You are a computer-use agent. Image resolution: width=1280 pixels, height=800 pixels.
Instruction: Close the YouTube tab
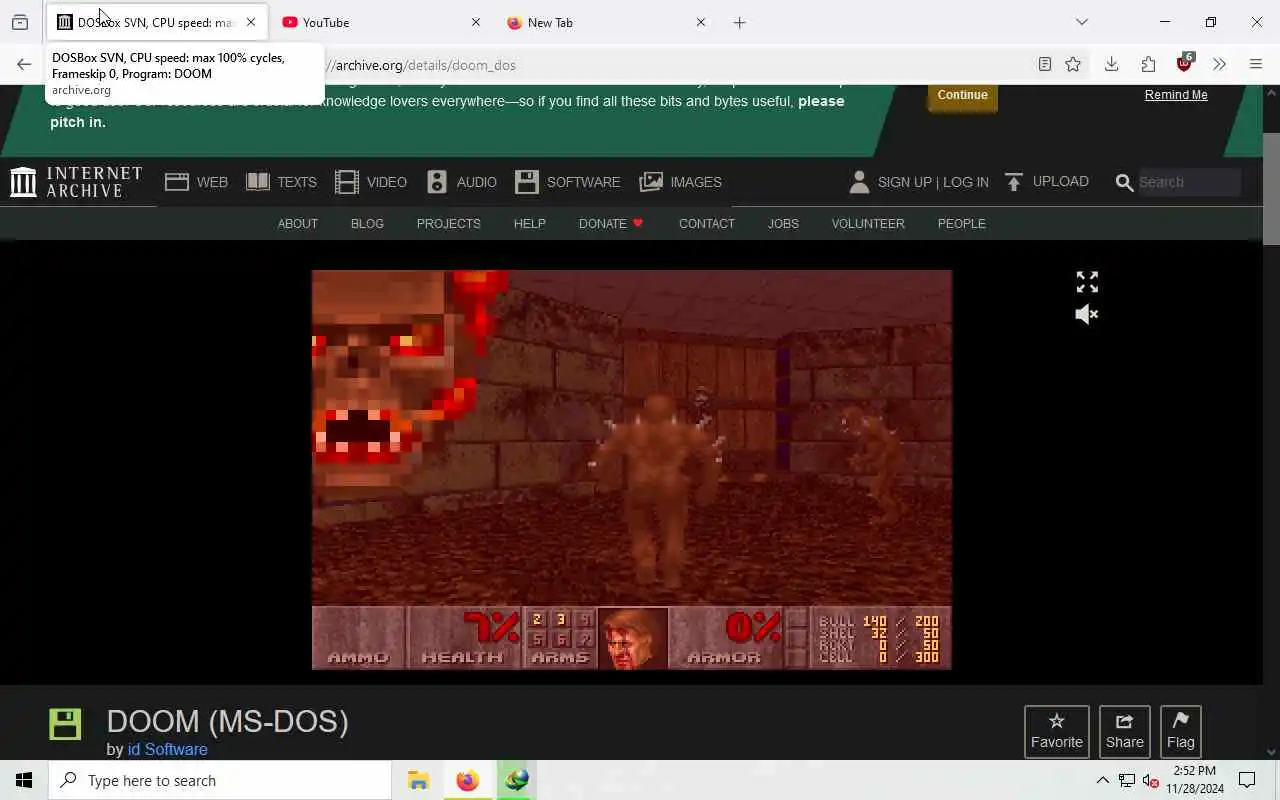pyautogui.click(x=476, y=22)
